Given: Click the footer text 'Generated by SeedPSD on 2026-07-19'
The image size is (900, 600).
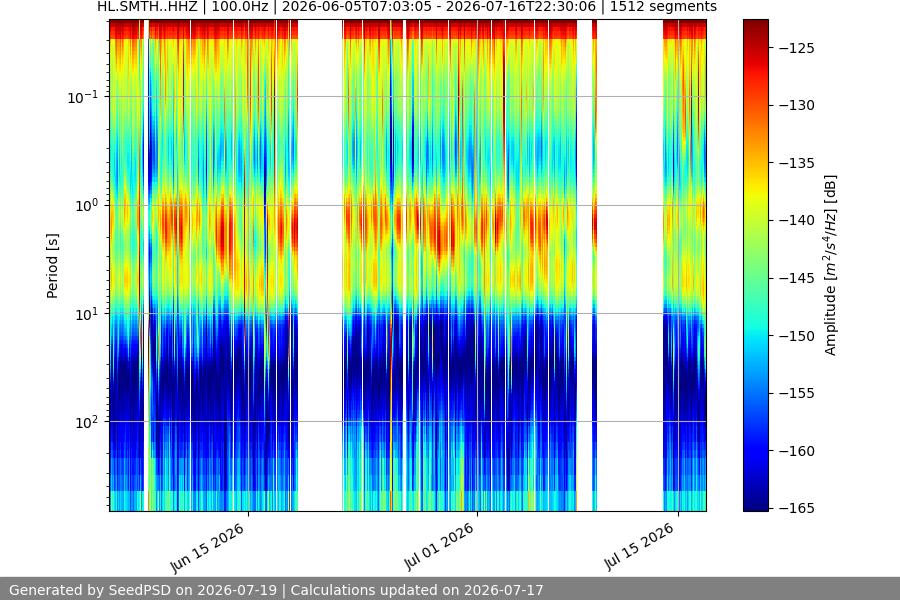Looking at the screenshot, I should (143, 590).
